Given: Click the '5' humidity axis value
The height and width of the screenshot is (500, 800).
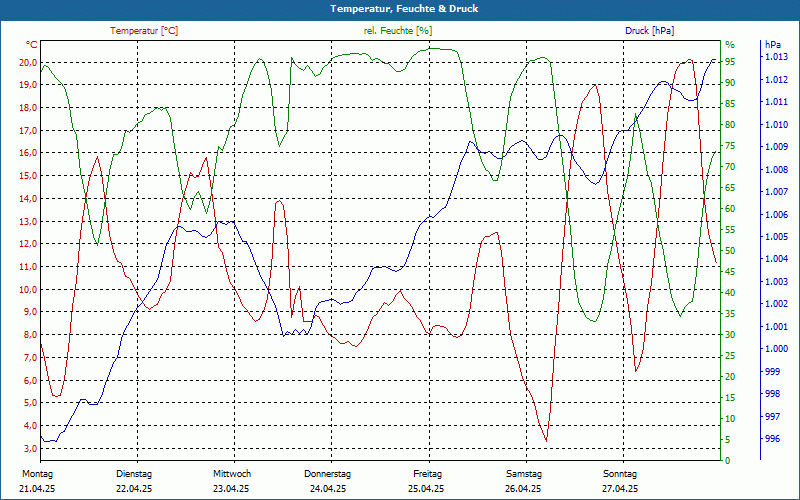Looking at the screenshot, I should point(728,439).
